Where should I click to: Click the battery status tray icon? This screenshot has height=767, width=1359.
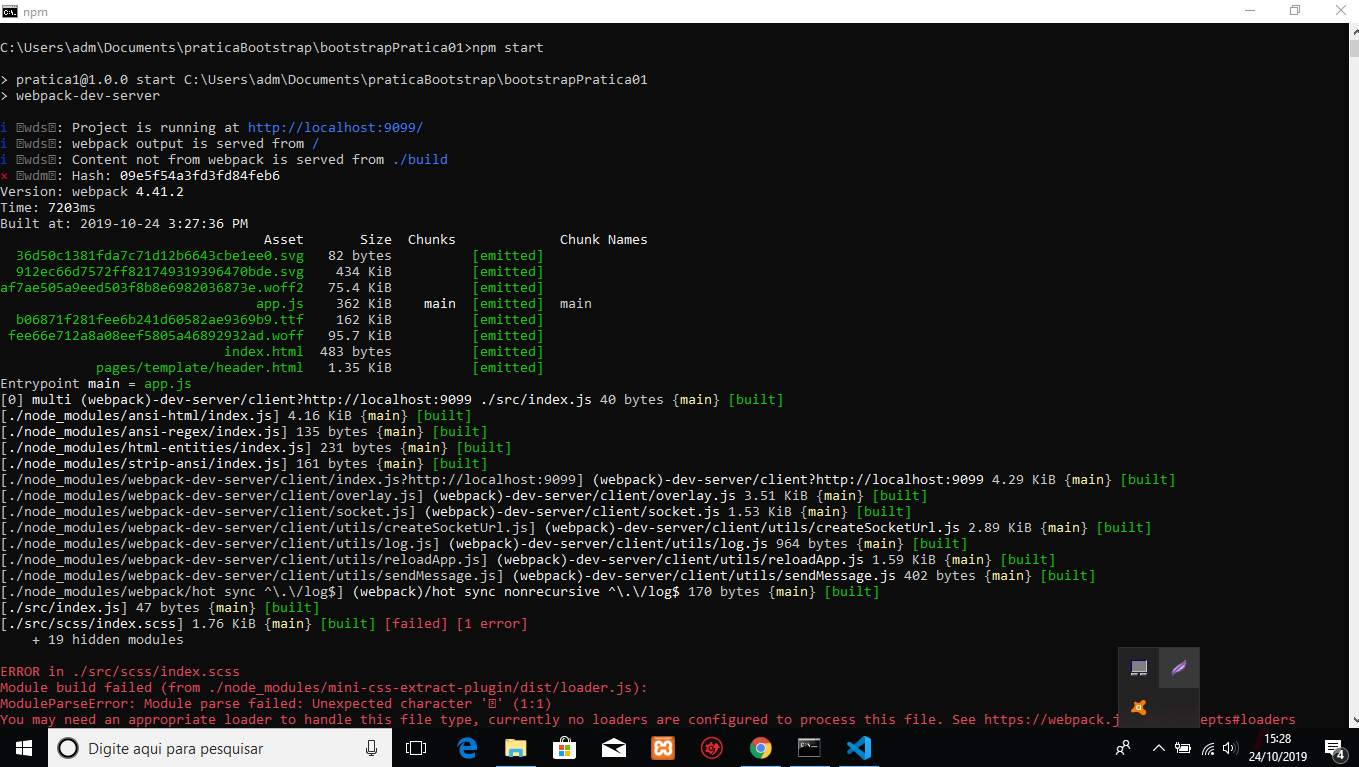coord(1183,748)
